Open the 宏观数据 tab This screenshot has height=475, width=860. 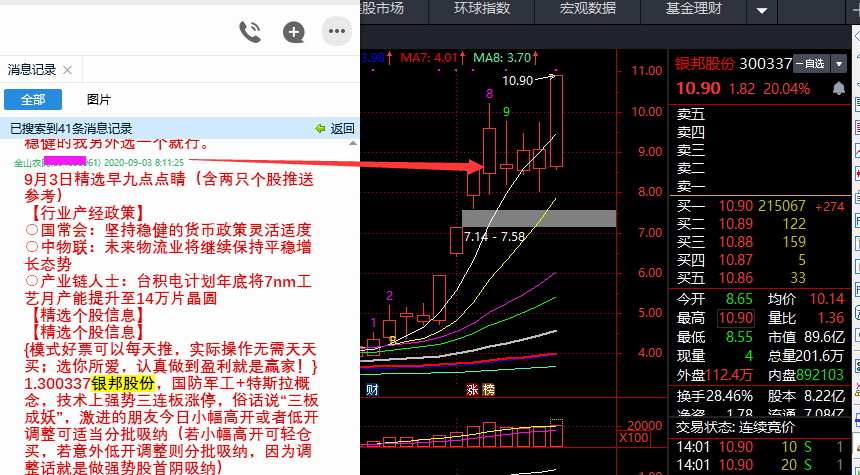click(x=587, y=9)
